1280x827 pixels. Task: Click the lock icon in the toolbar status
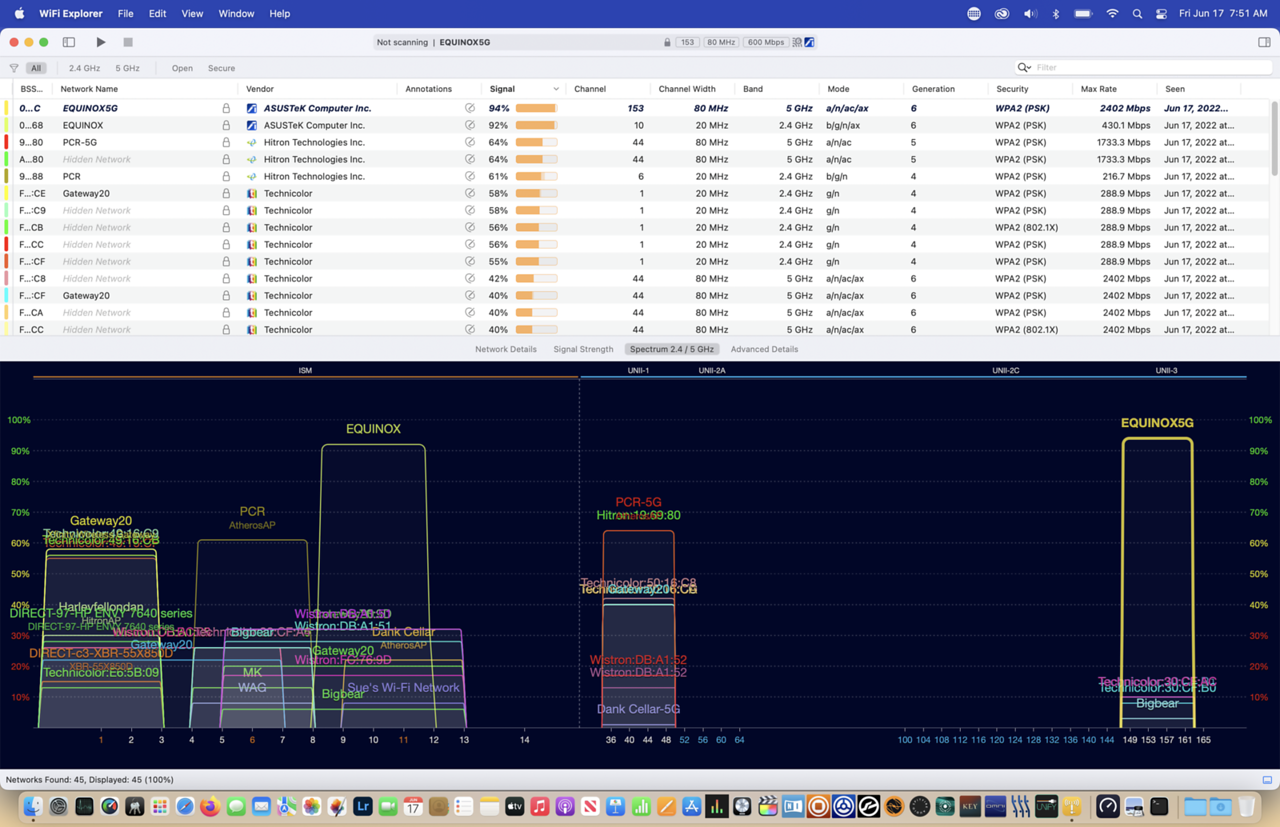click(x=667, y=42)
